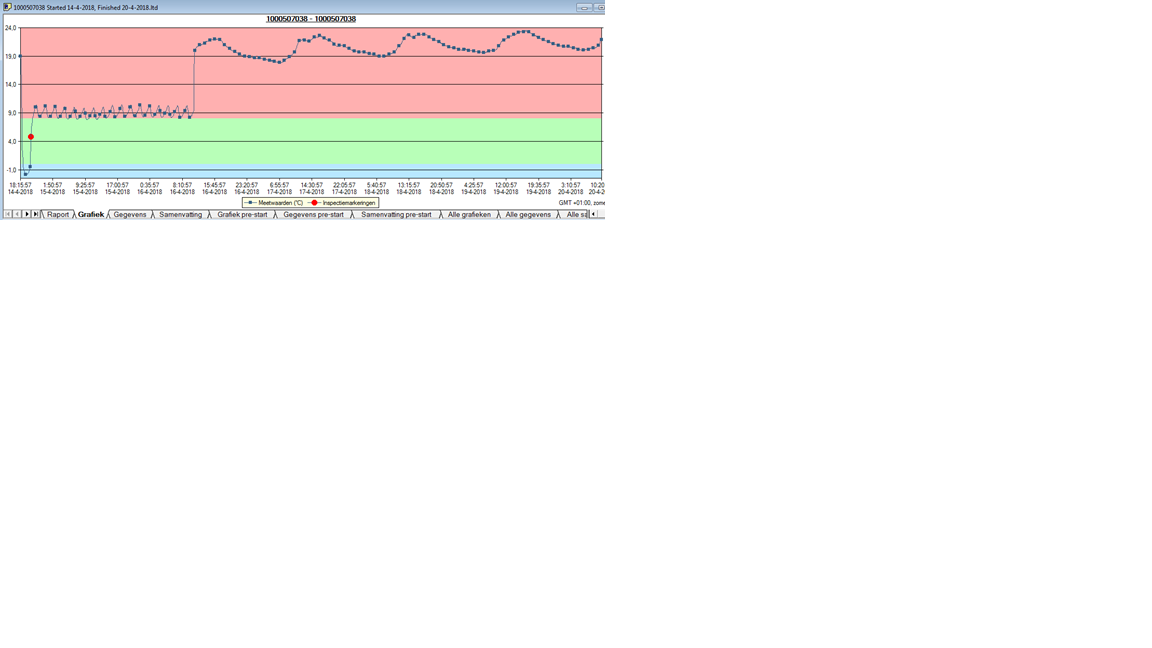Go to the Gegevens pre-start tab
The height and width of the screenshot is (648, 1152).
[313, 214]
